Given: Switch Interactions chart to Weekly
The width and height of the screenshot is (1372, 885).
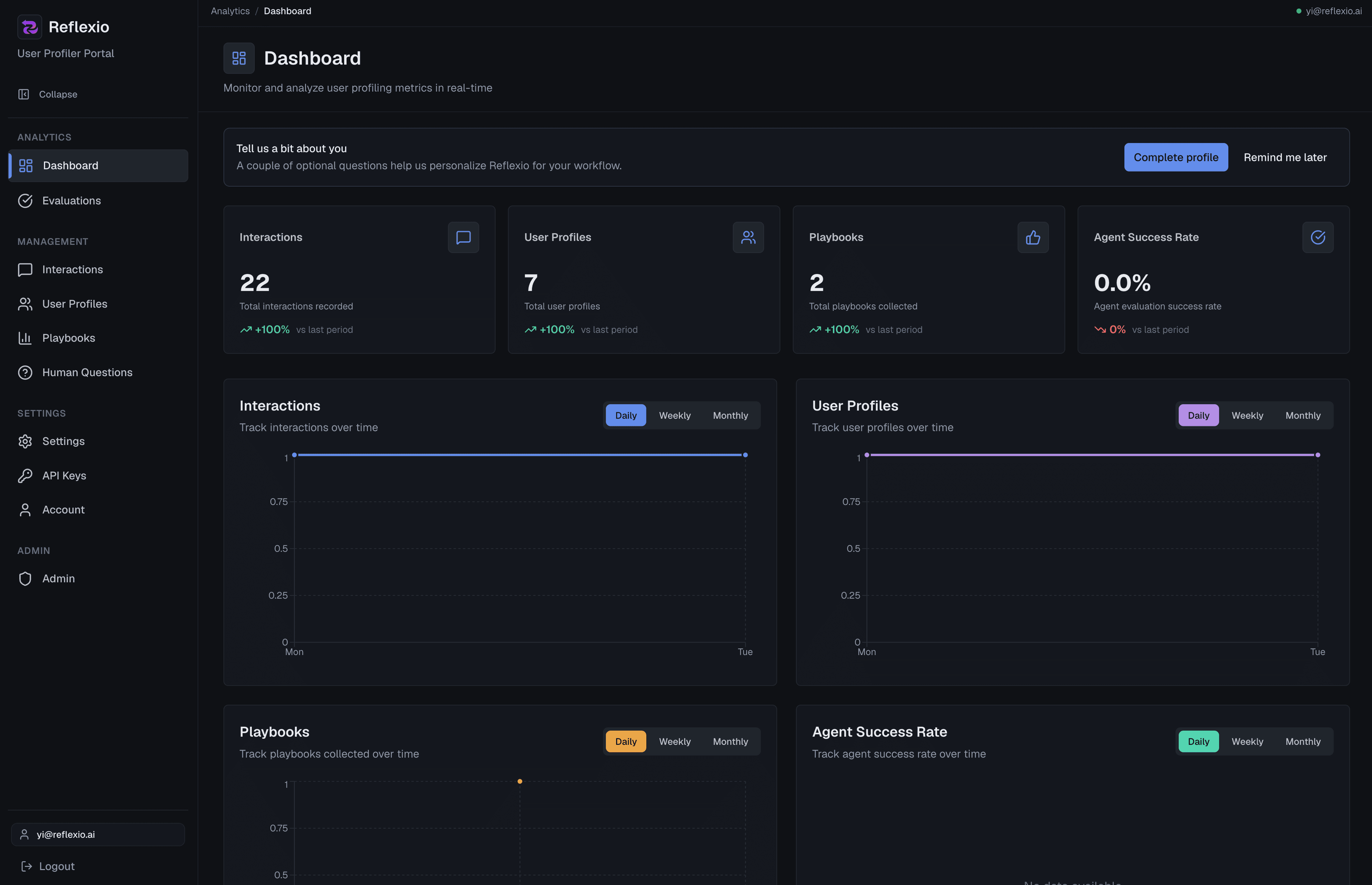Looking at the screenshot, I should point(674,415).
